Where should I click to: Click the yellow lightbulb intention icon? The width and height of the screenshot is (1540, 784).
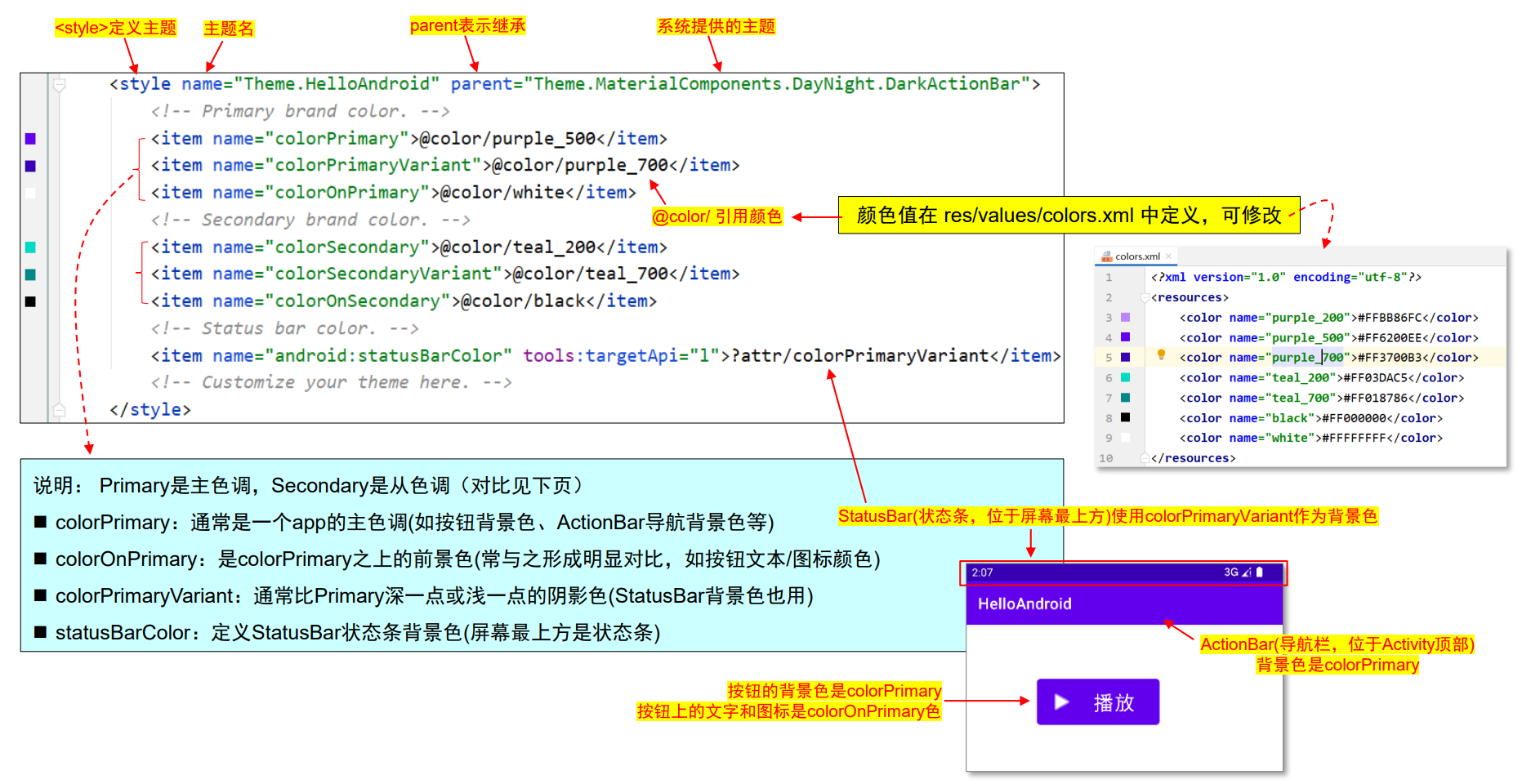(1161, 354)
